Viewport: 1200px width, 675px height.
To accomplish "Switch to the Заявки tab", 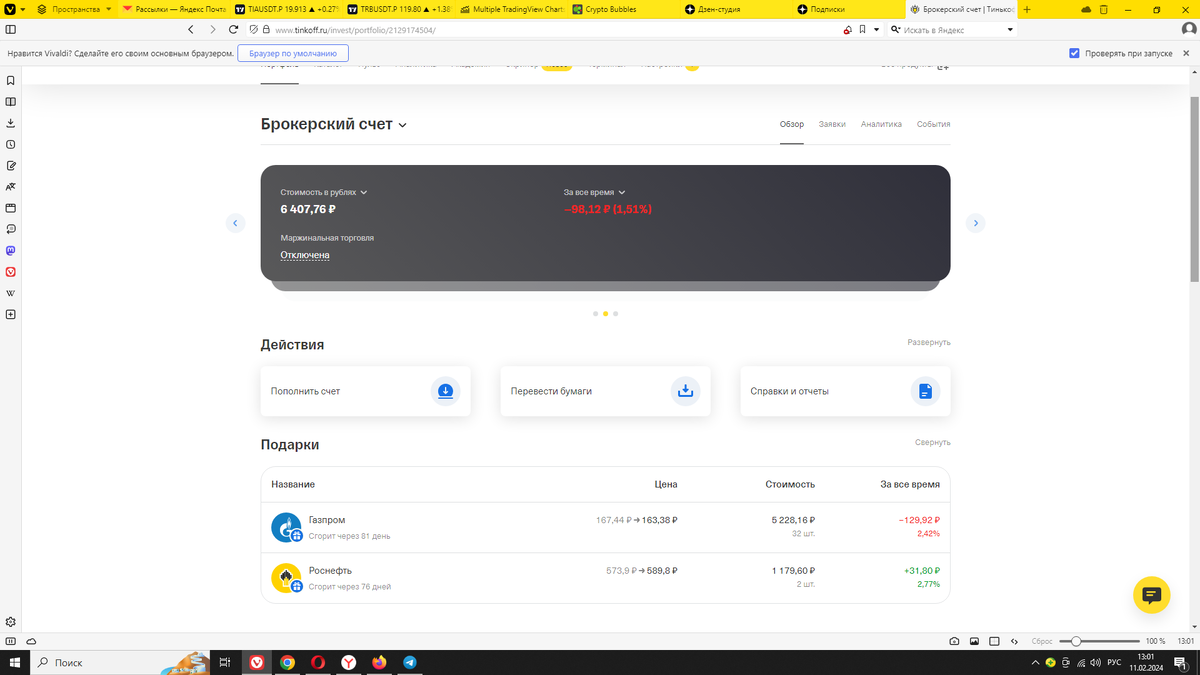I will pyautogui.click(x=832, y=124).
